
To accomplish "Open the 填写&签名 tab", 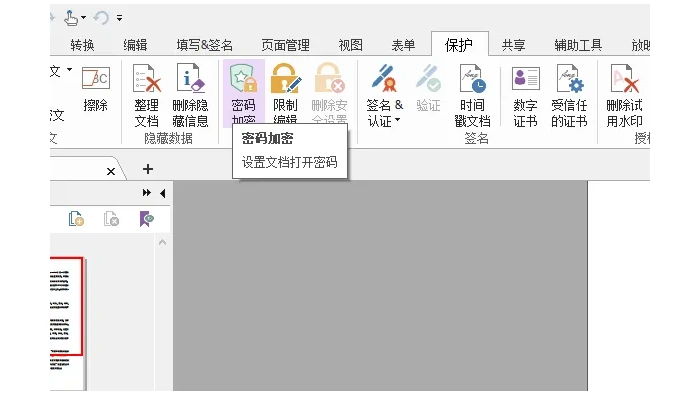I will point(204,45).
